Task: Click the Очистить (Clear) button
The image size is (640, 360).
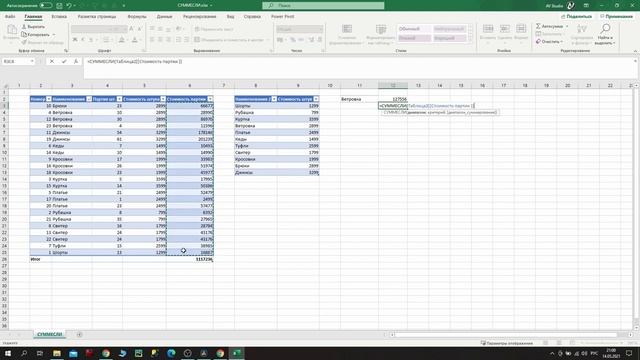Action: coord(548,42)
